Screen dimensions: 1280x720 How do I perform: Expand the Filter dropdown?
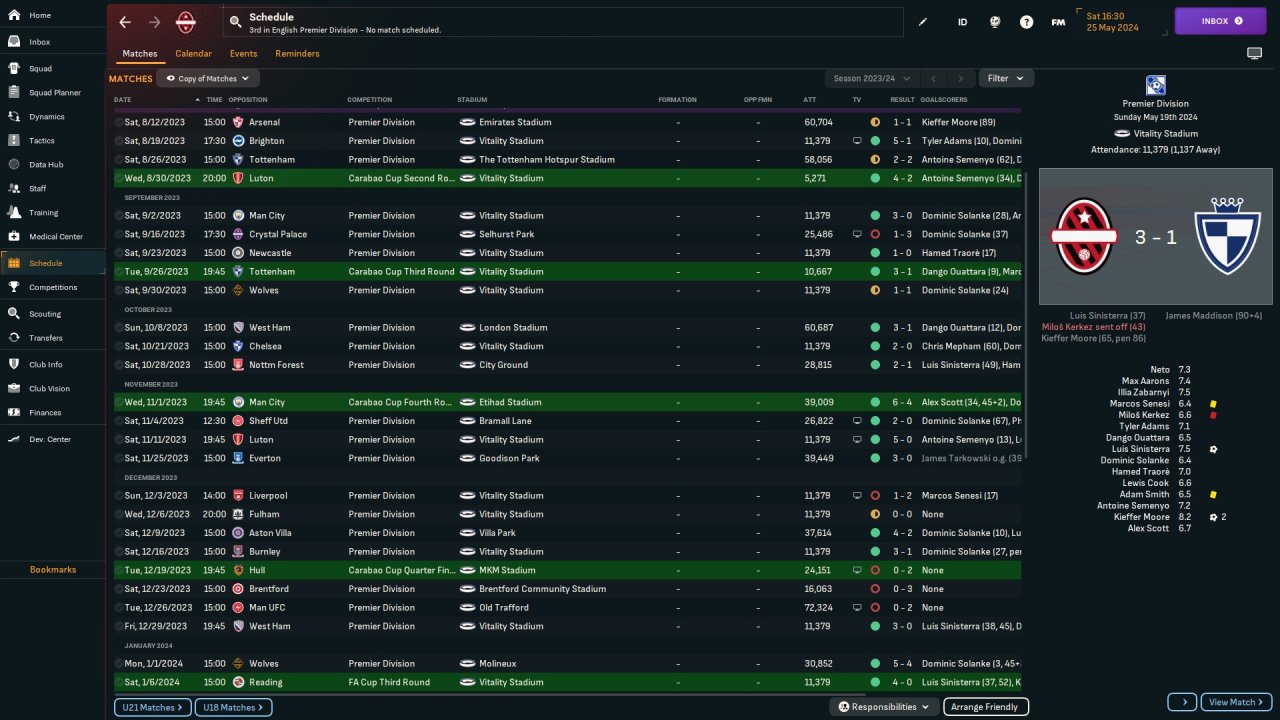pyautogui.click(x=1005, y=78)
